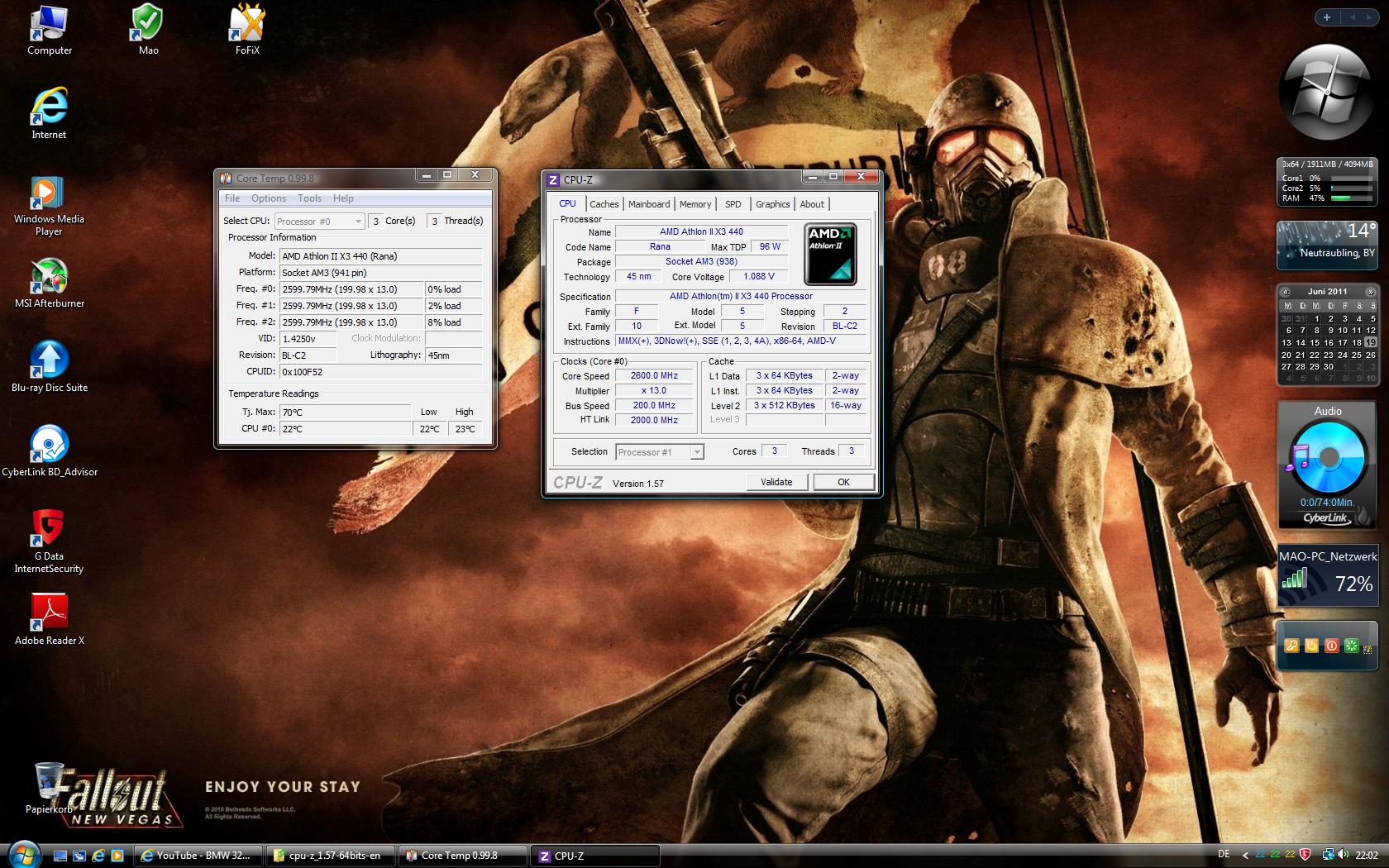Open the Tools menu in Core Temp
Screen dimensions: 1389x868
[x=310, y=198]
